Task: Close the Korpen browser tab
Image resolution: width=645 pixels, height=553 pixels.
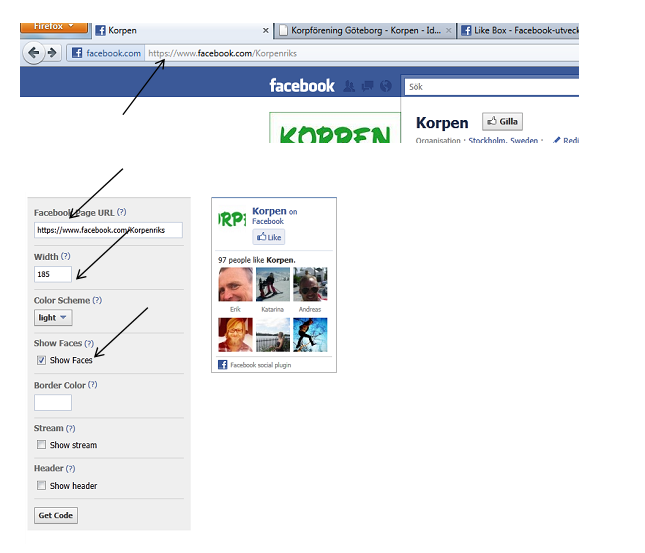Action: click(x=266, y=30)
